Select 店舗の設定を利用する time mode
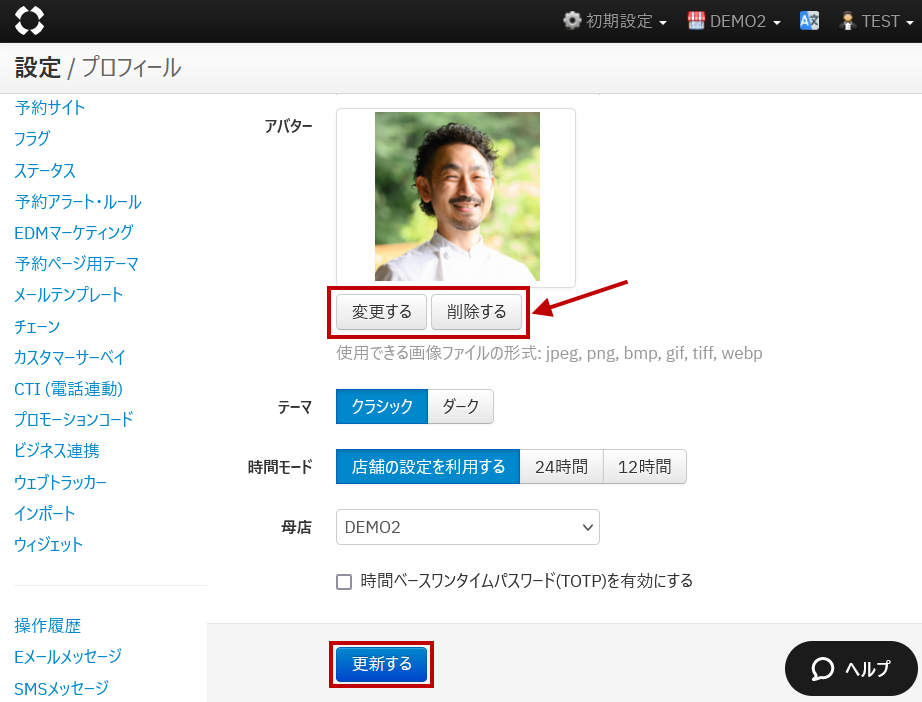922x702 pixels. (428, 467)
